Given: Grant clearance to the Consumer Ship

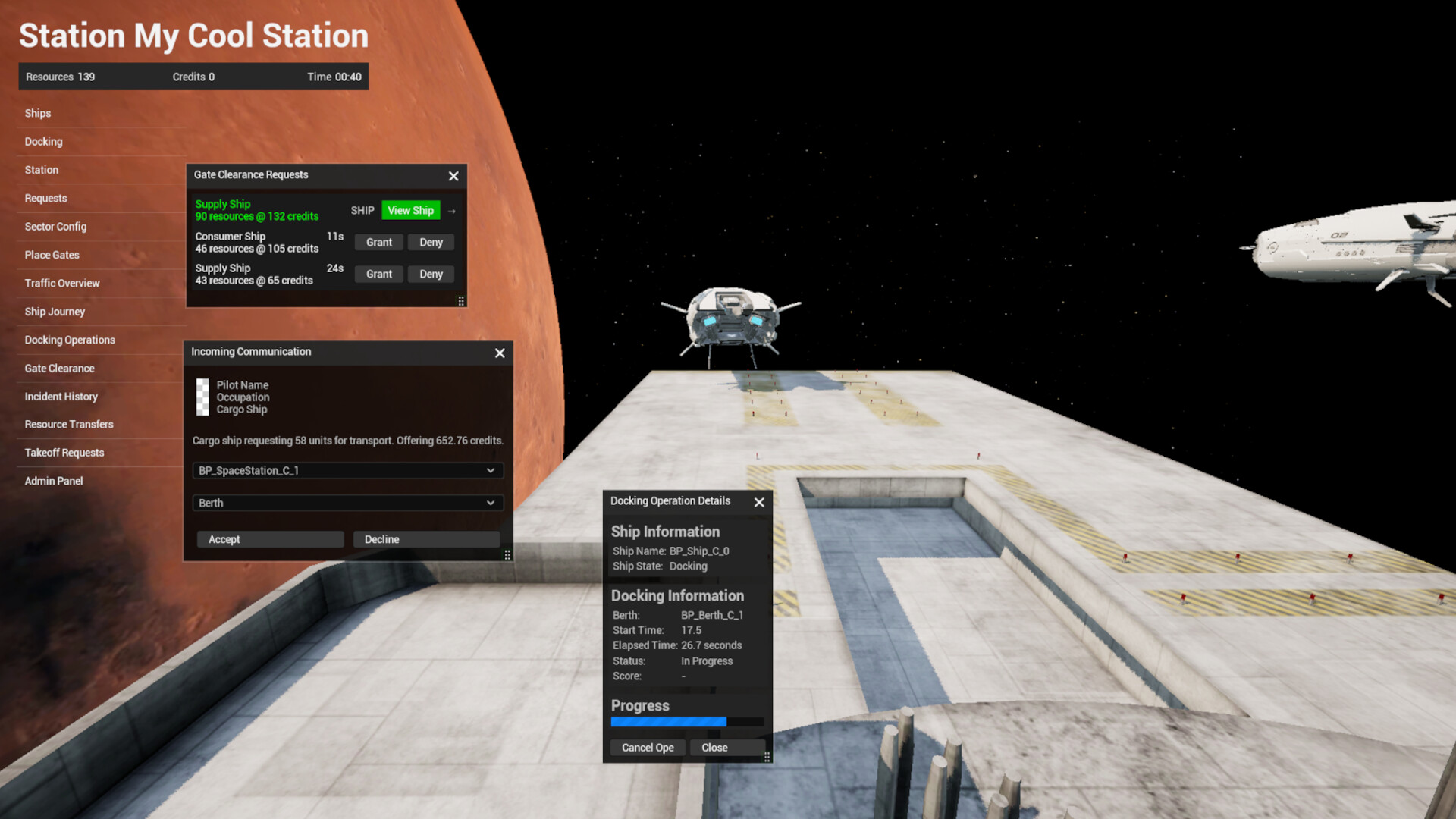Looking at the screenshot, I should [x=379, y=243].
